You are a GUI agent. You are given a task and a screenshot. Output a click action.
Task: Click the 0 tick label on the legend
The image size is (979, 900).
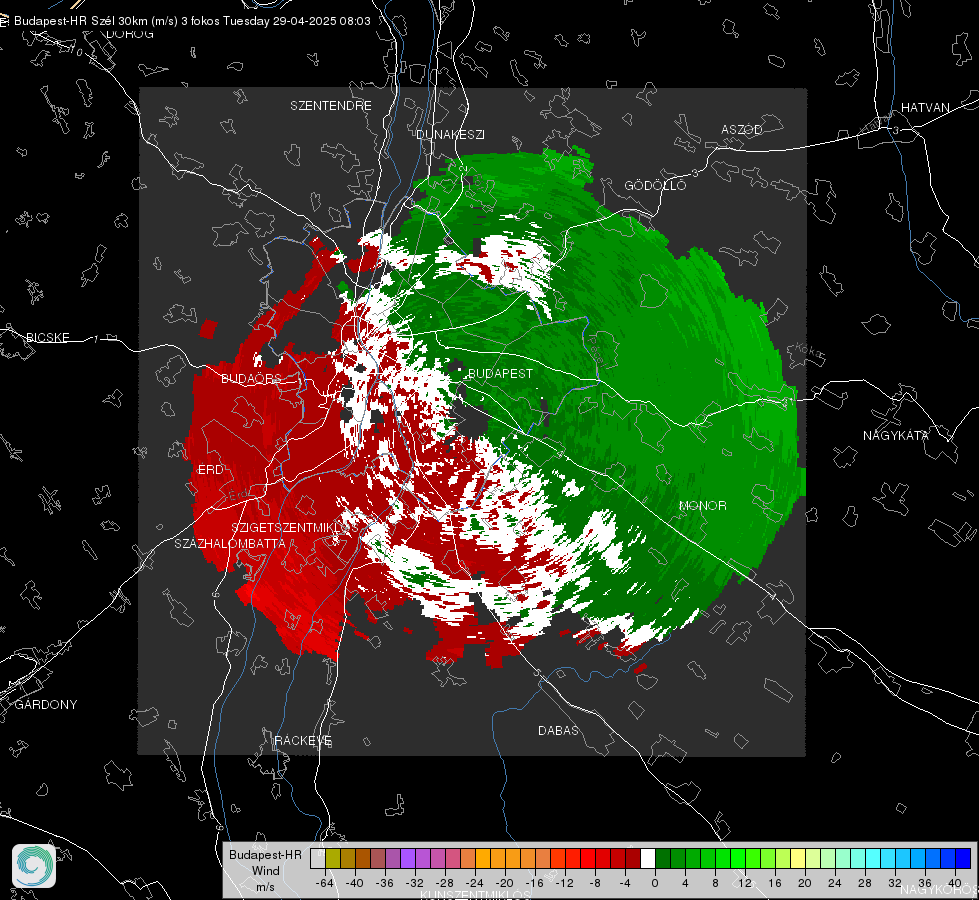point(655,883)
